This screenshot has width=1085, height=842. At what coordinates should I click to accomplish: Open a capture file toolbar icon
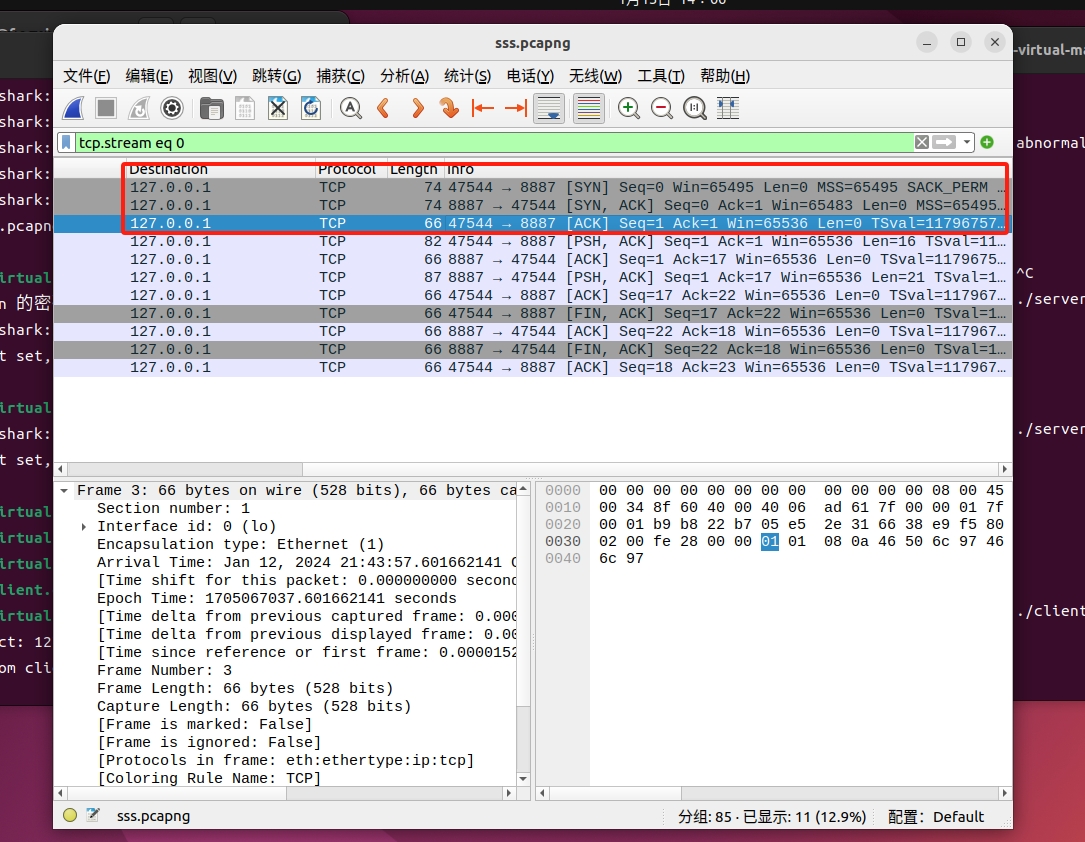coord(211,108)
